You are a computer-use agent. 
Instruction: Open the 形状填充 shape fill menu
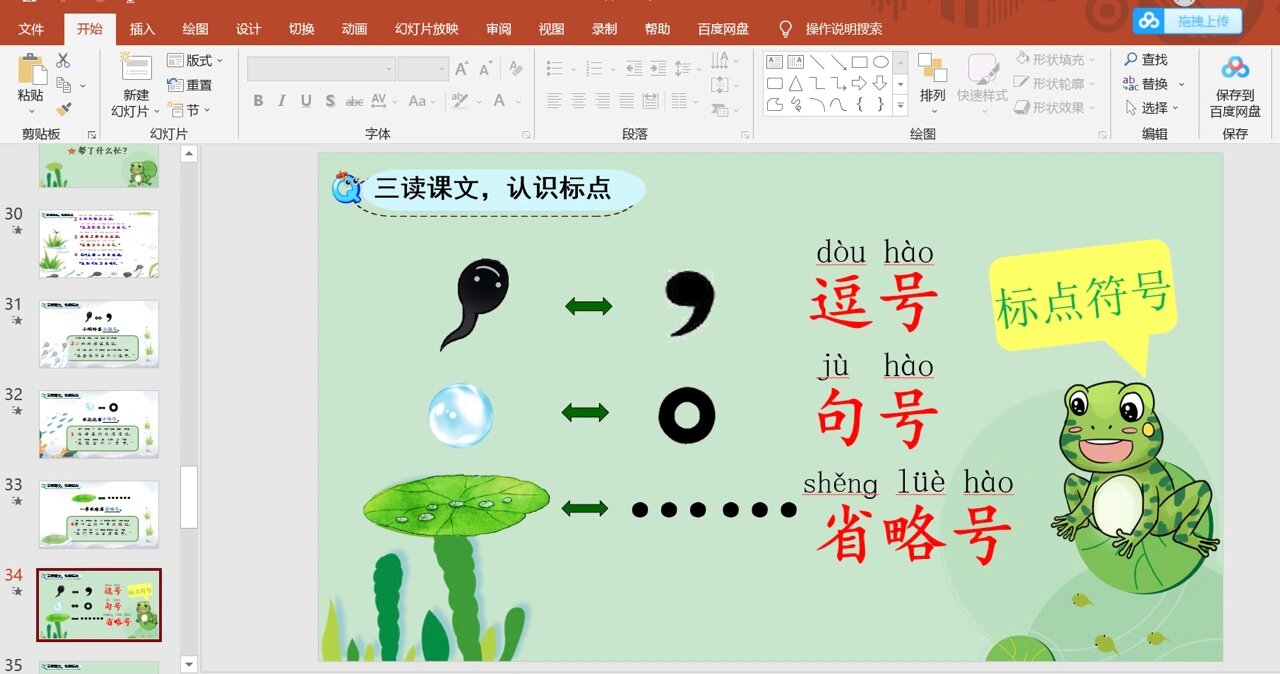[x=1056, y=60]
